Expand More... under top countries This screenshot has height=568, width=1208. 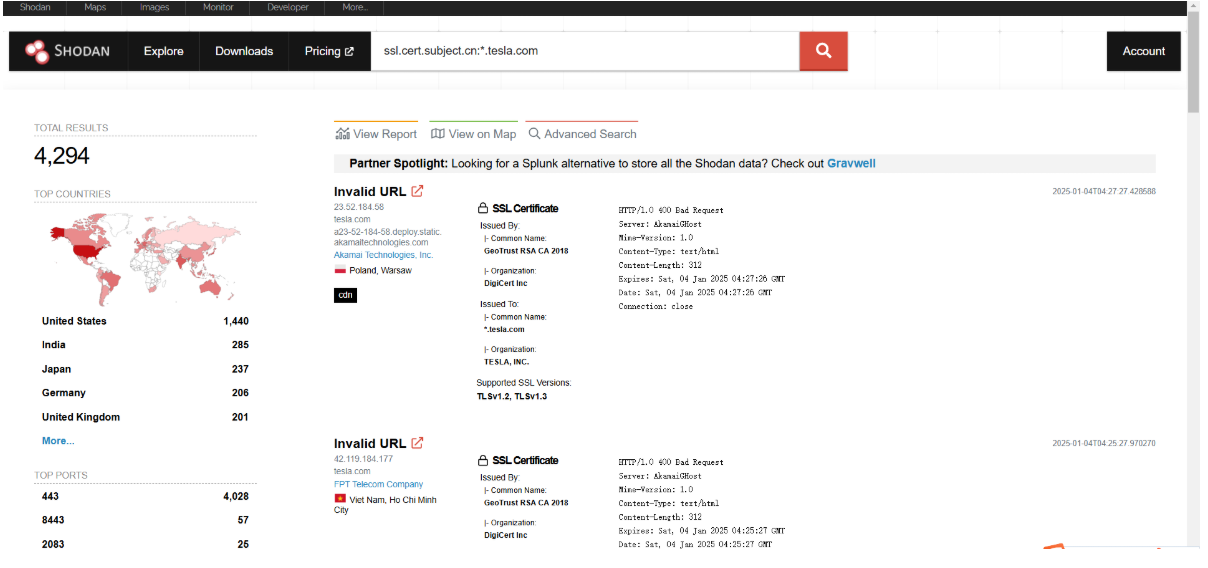click(x=58, y=441)
